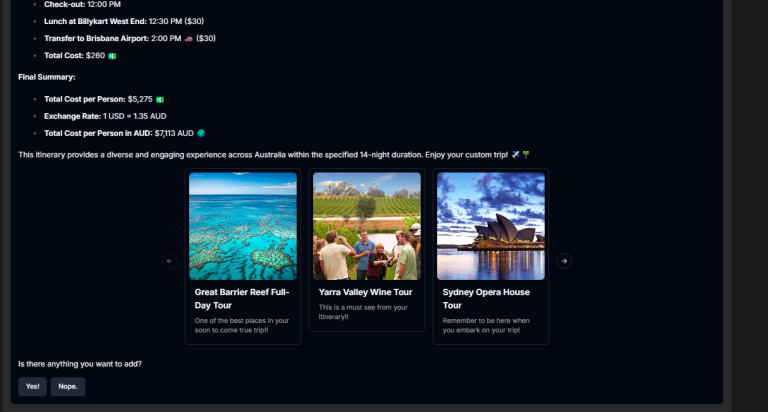Click the Transfer to Brisbane Airport line
Image resolution: width=768 pixels, height=412 pixels.
click(130, 38)
